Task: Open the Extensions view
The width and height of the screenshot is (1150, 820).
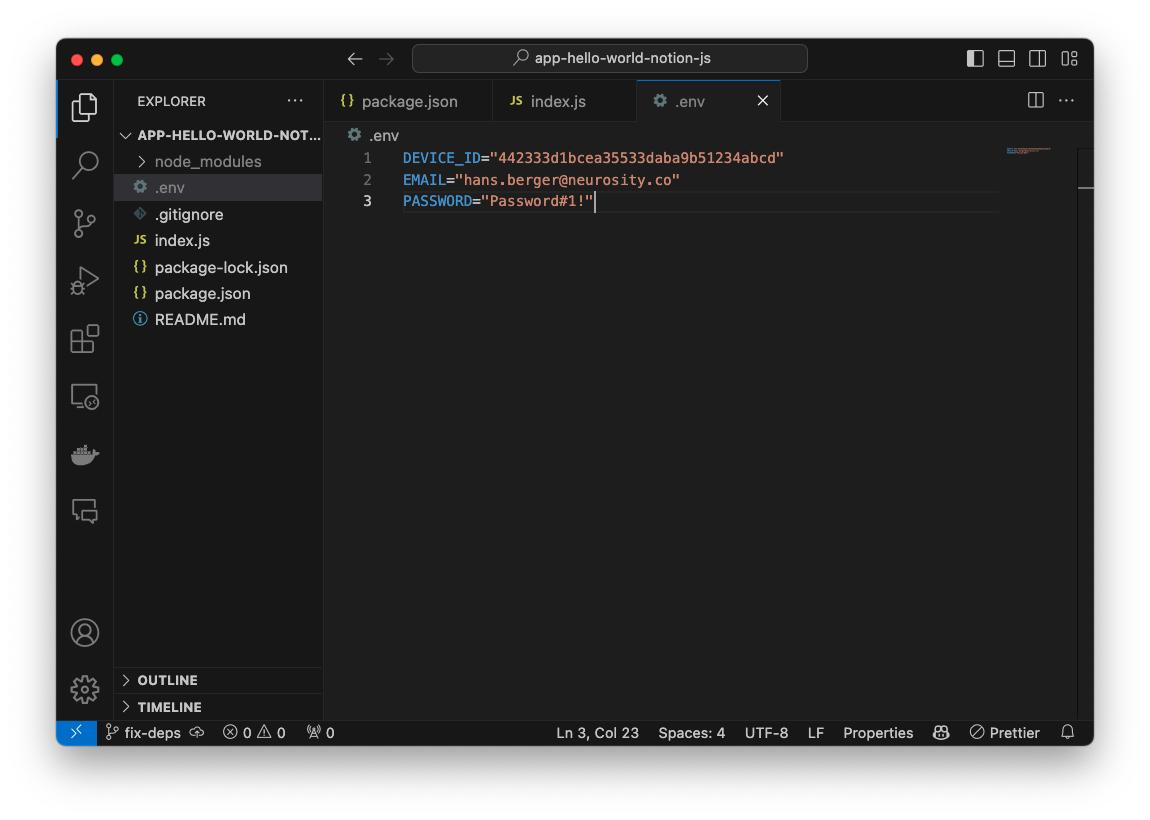Action: (x=85, y=339)
